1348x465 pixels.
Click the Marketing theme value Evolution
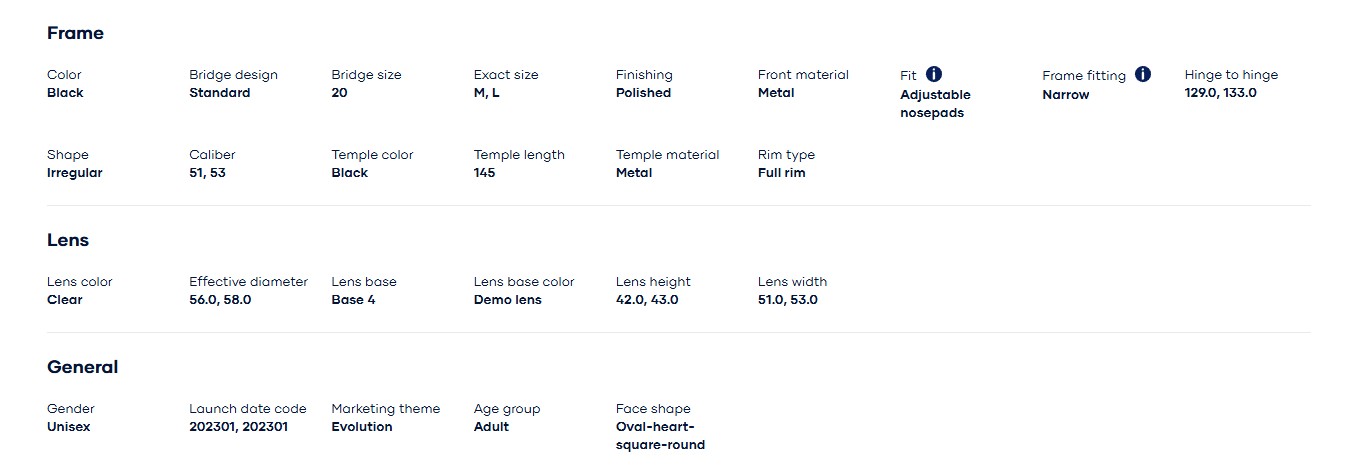362,427
